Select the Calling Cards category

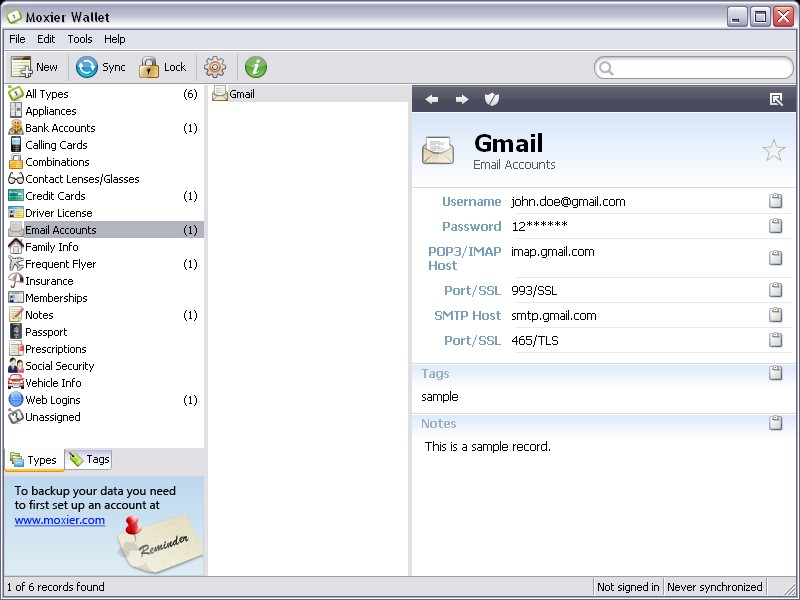104,145
